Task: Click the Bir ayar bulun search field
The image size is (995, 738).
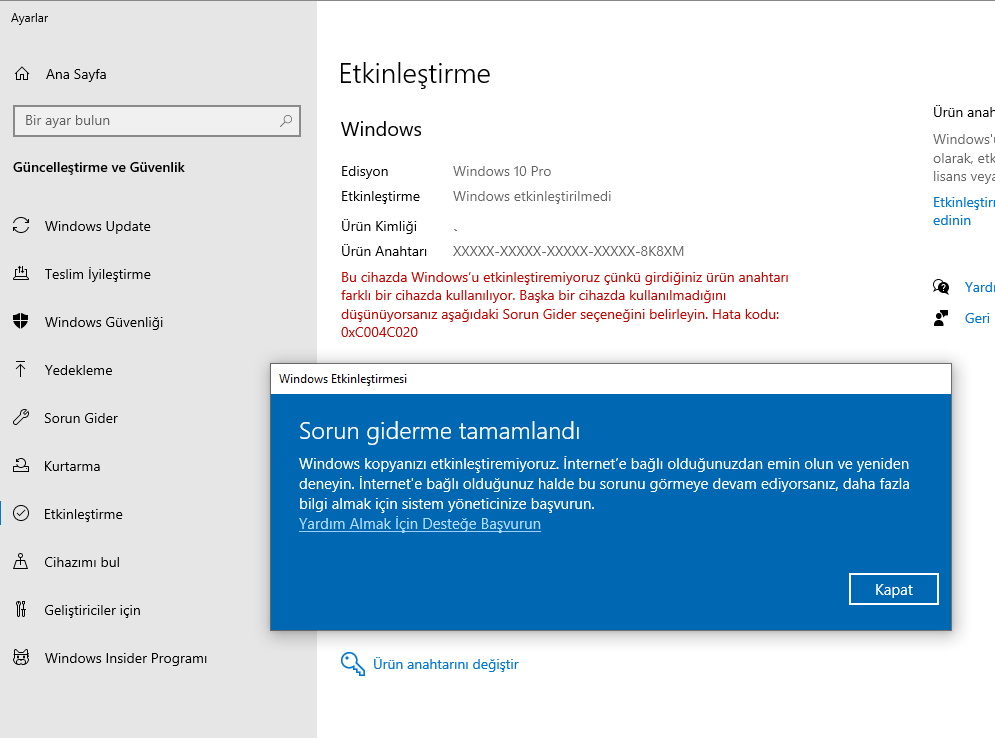Action: point(157,121)
